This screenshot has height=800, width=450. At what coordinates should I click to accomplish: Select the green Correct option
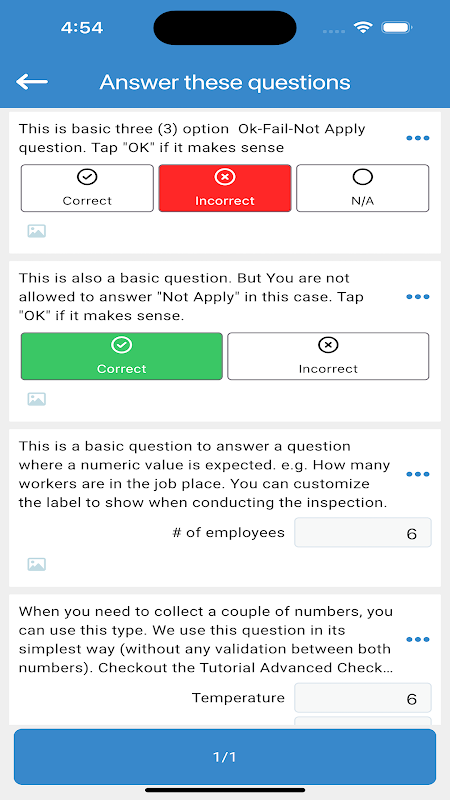click(x=121, y=356)
